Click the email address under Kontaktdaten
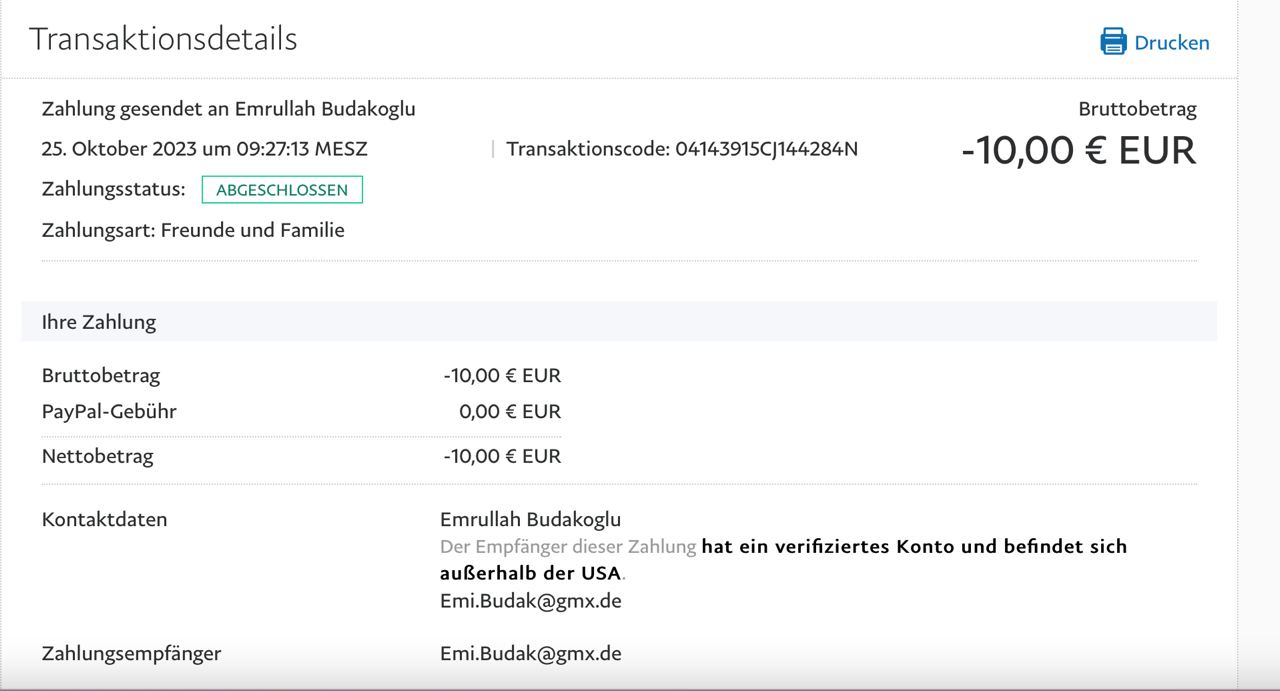1280x691 pixels. coord(530,601)
